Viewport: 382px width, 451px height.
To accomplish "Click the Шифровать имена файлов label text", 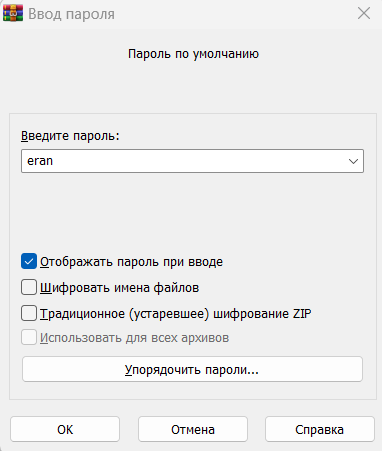I will tap(119, 288).
